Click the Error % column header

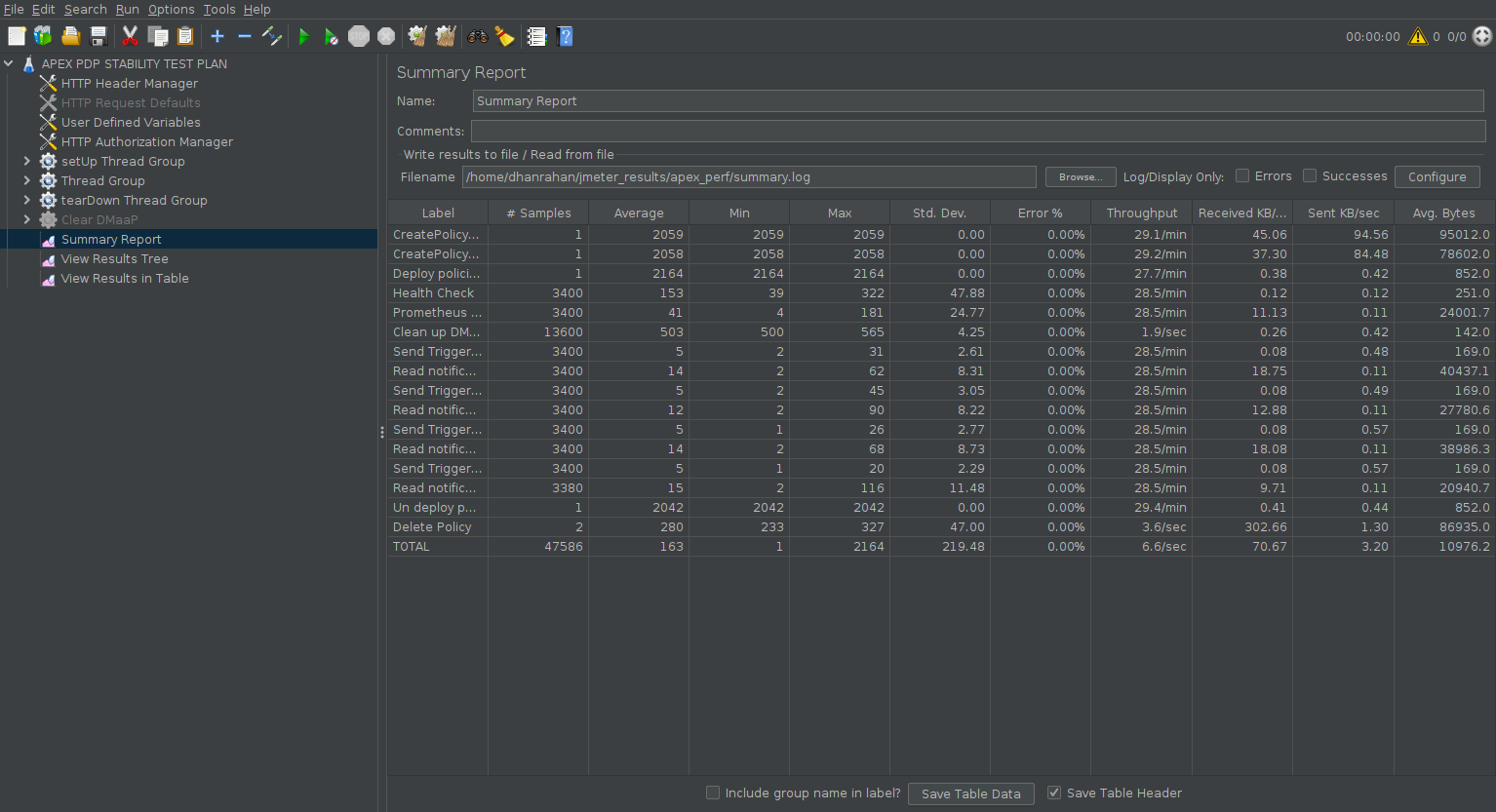[1040, 213]
